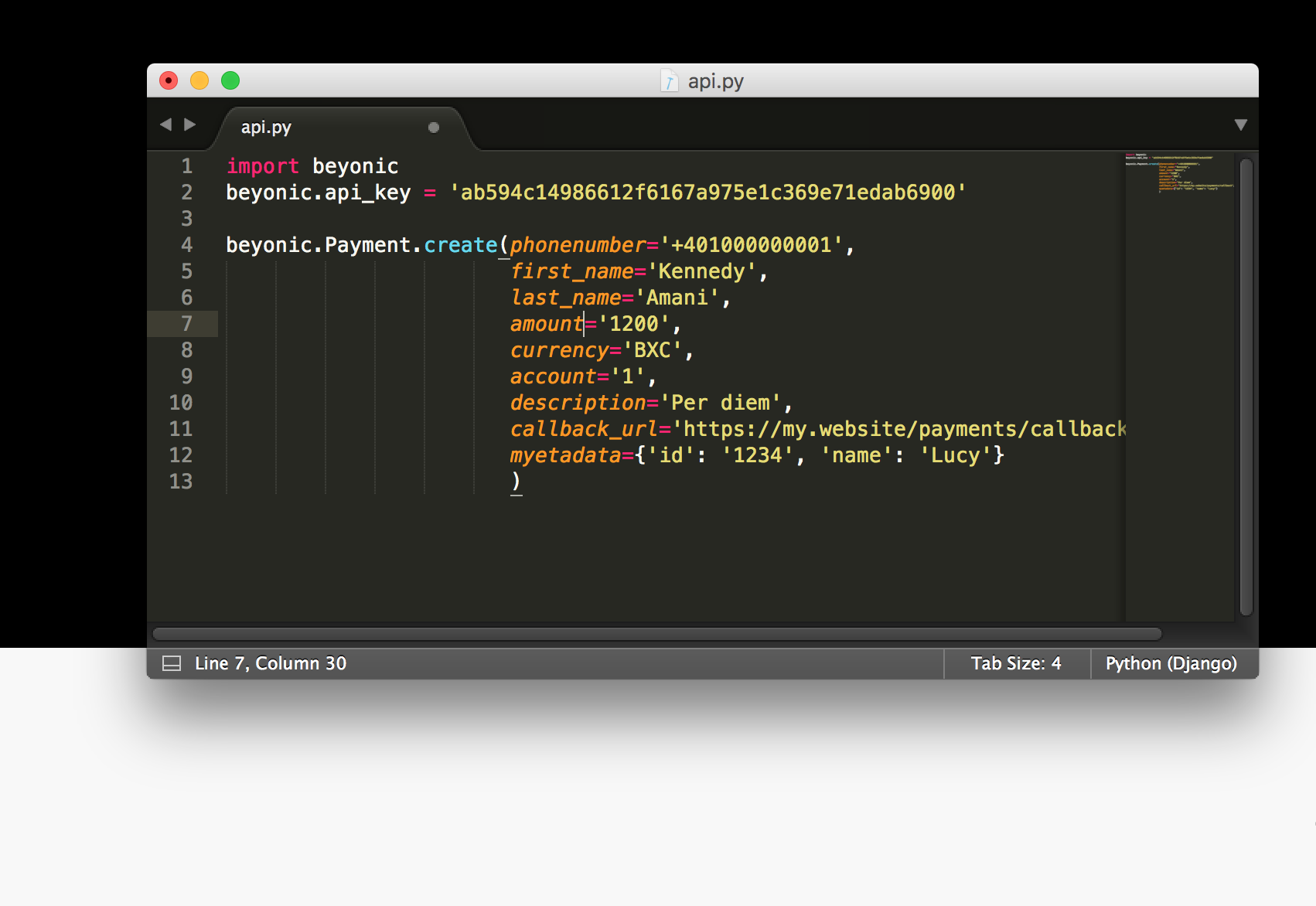This screenshot has width=1316, height=906.
Task: Open the Tab Size: 4 menu
Action: click(1016, 663)
